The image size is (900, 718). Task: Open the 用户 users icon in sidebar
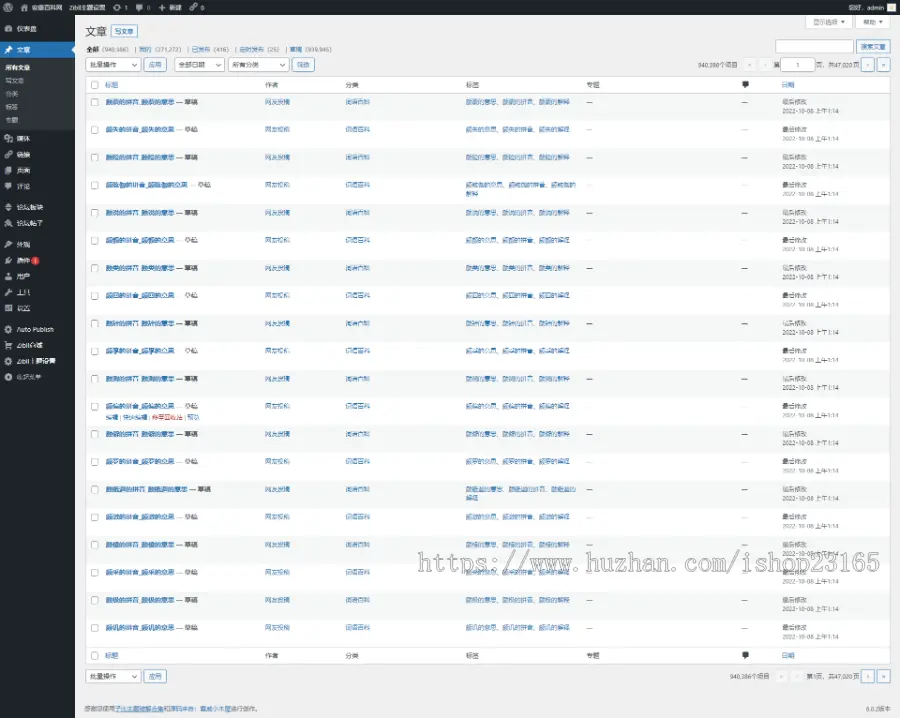tap(9, 276)
